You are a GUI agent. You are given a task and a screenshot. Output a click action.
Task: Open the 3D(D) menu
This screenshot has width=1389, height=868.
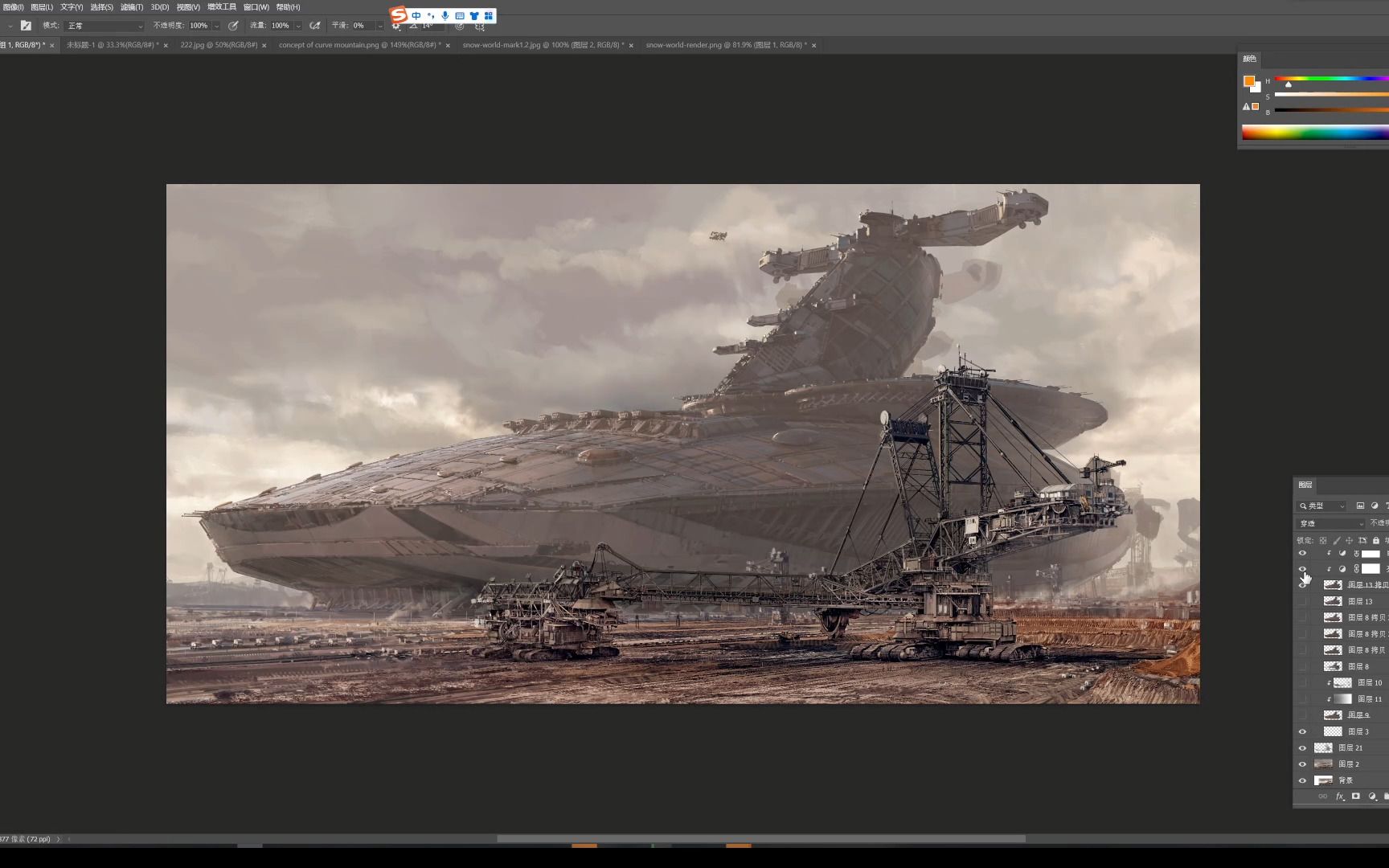point(160,7)
